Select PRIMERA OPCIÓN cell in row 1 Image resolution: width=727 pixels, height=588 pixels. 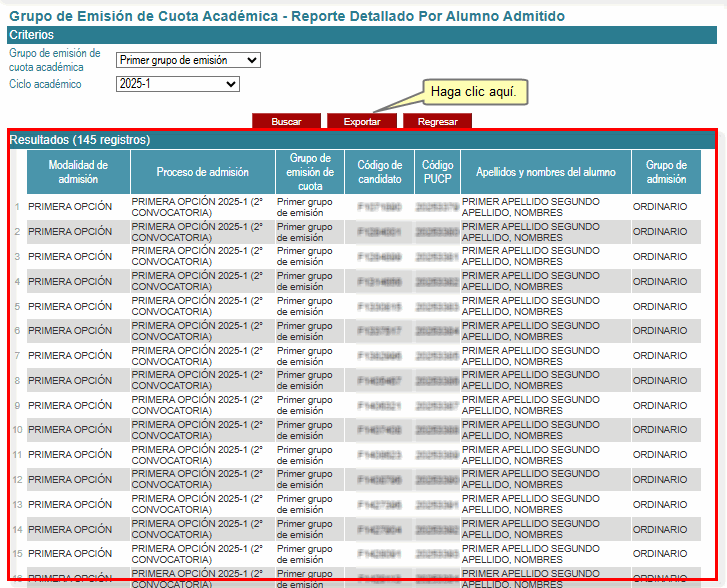(x=70, y=207)
